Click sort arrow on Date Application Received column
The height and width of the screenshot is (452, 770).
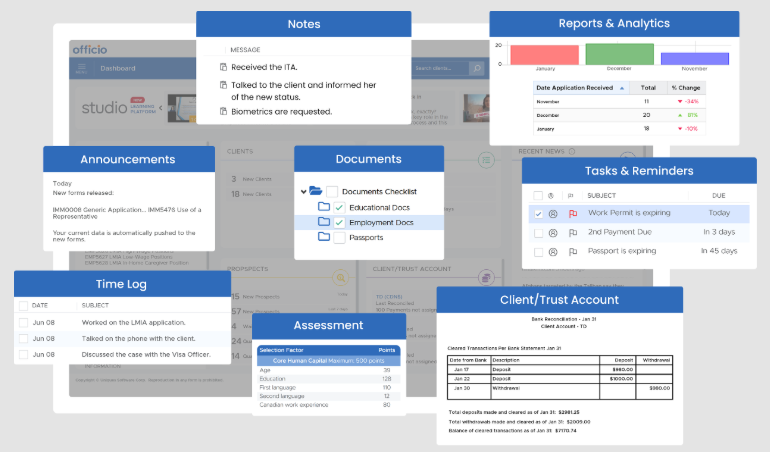(622, 88)
